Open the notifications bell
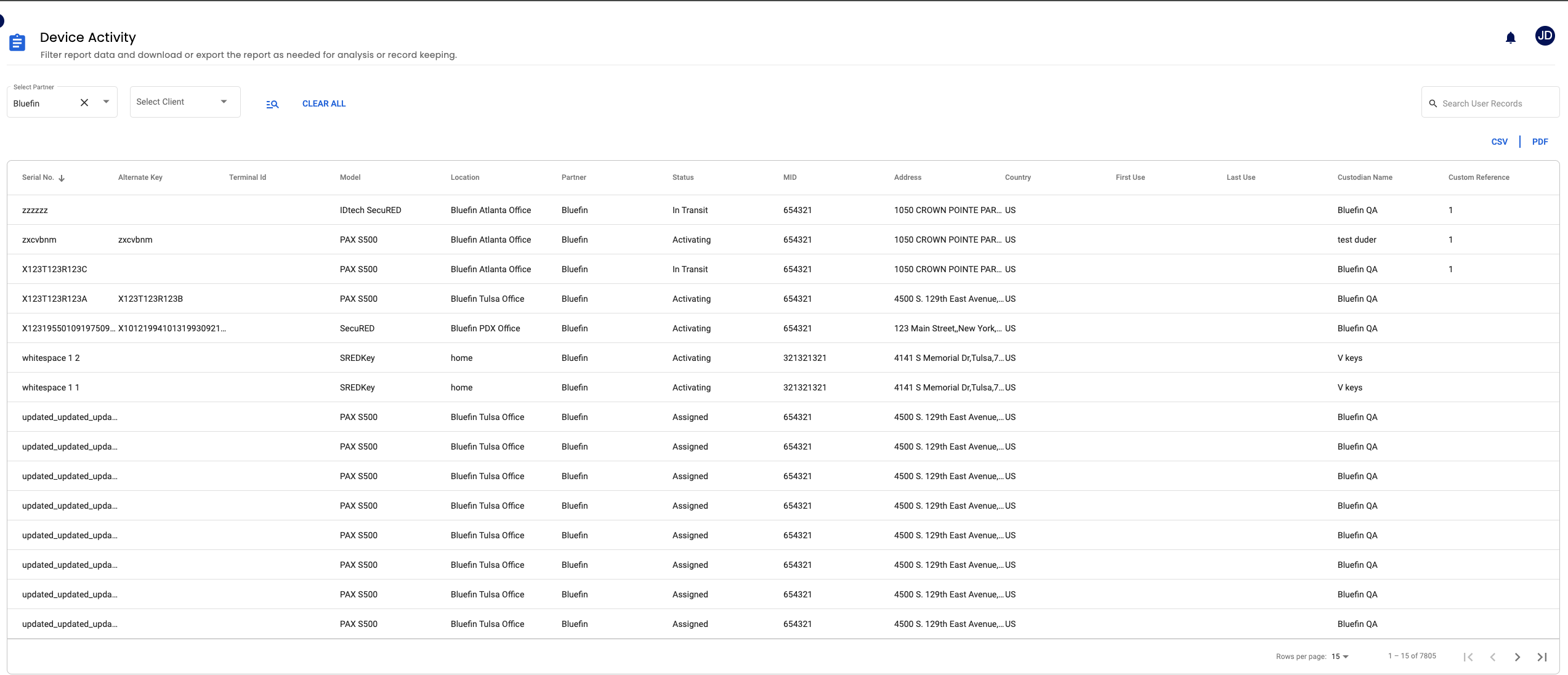 pyautogui.click(x=1510, y=38)
